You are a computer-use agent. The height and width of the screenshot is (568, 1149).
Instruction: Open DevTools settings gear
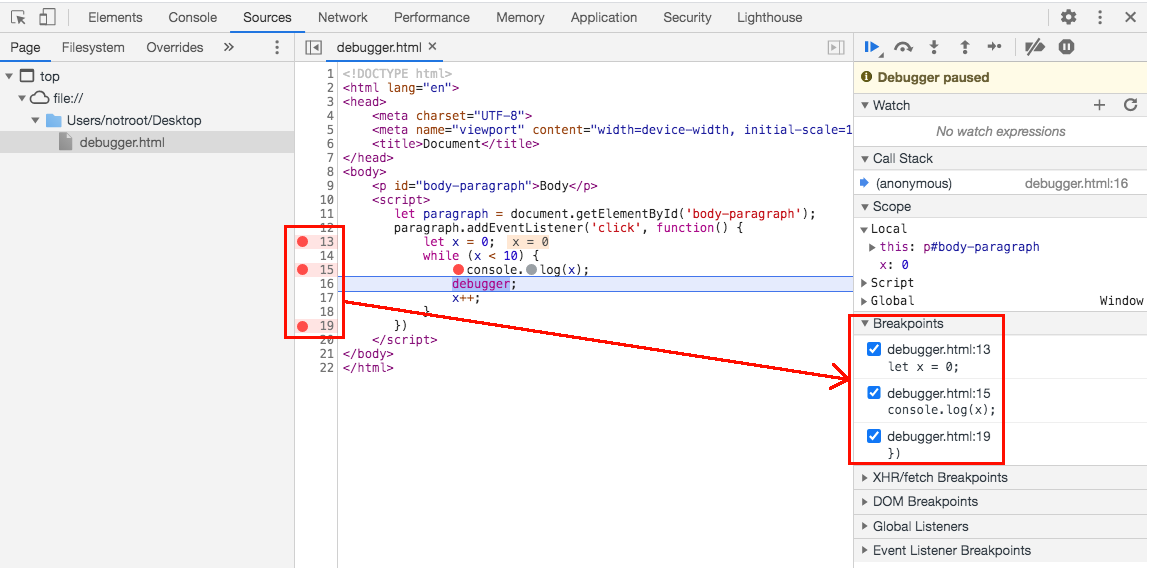point(1069,17)
